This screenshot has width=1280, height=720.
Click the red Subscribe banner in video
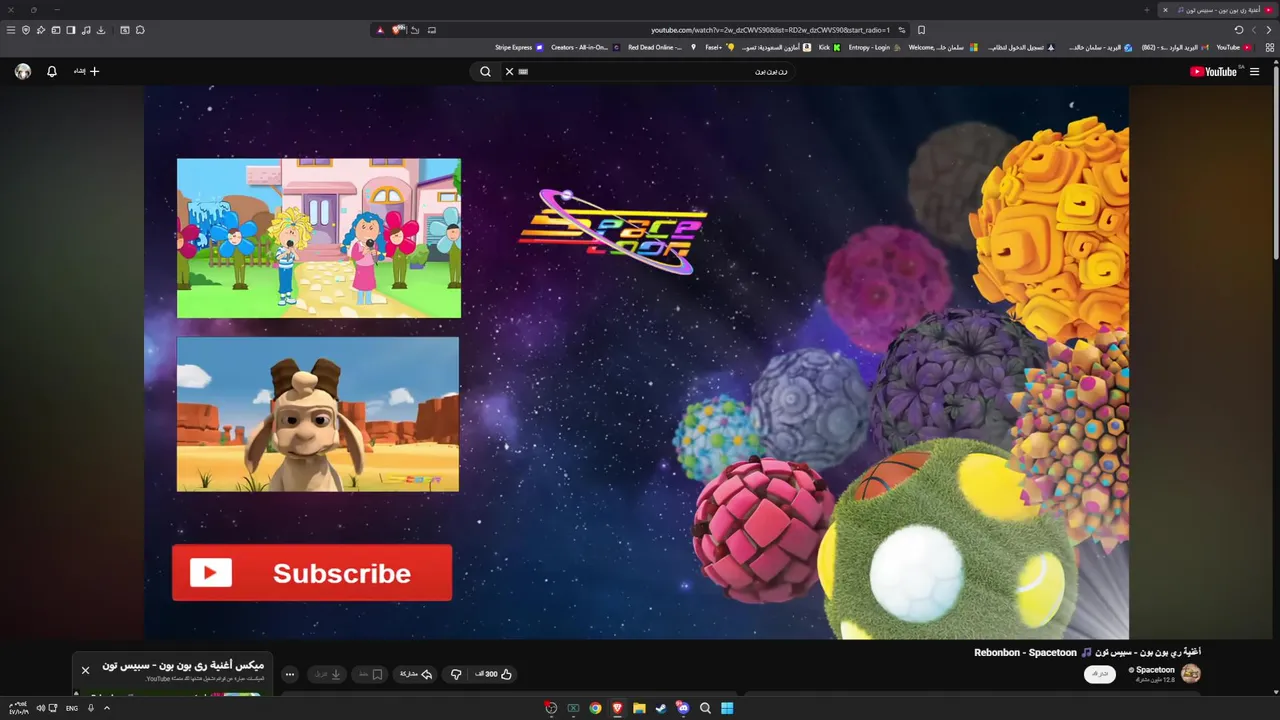tap(312, 573)
